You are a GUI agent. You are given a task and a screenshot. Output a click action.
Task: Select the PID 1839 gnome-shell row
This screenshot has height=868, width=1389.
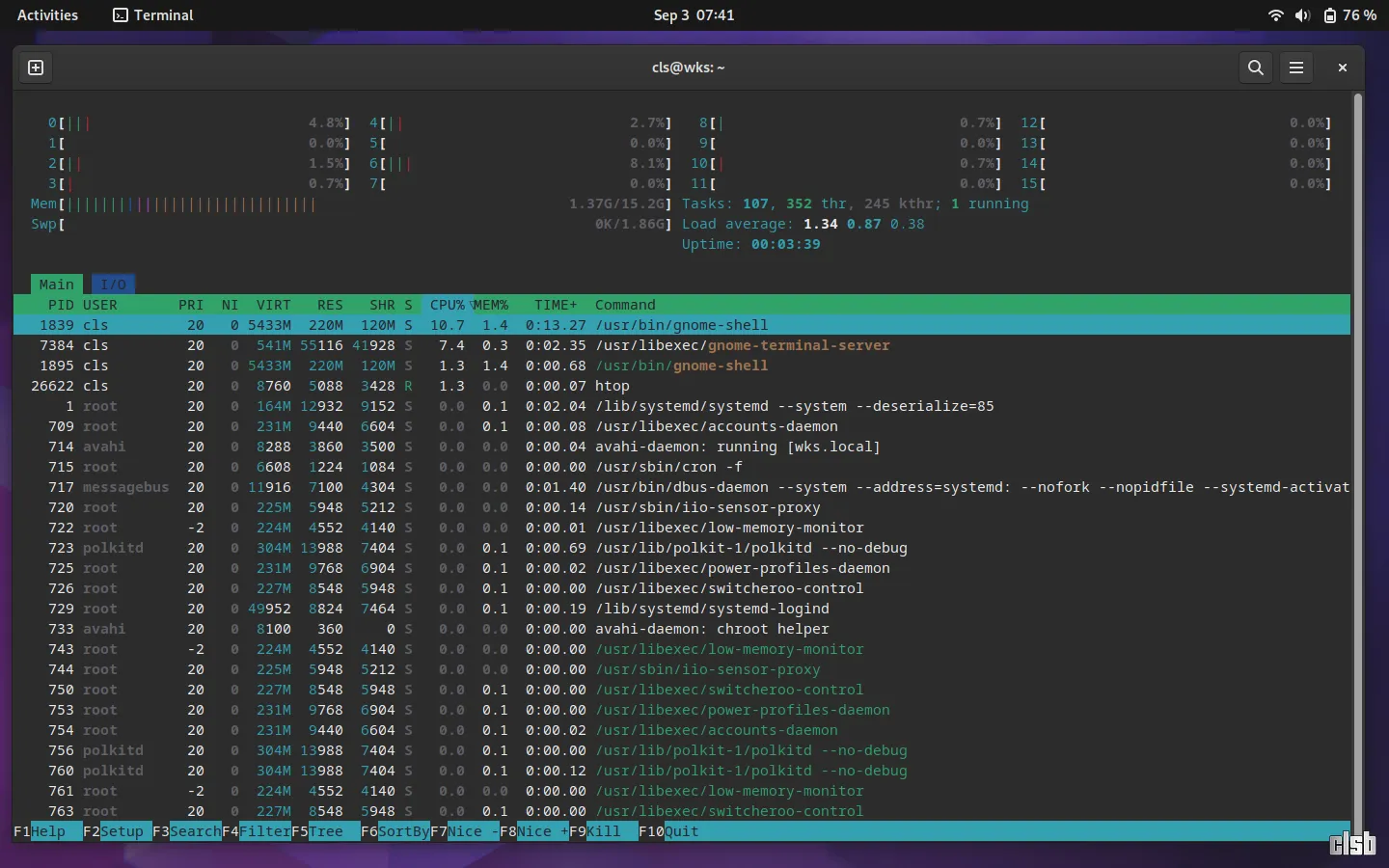point(682,325)
